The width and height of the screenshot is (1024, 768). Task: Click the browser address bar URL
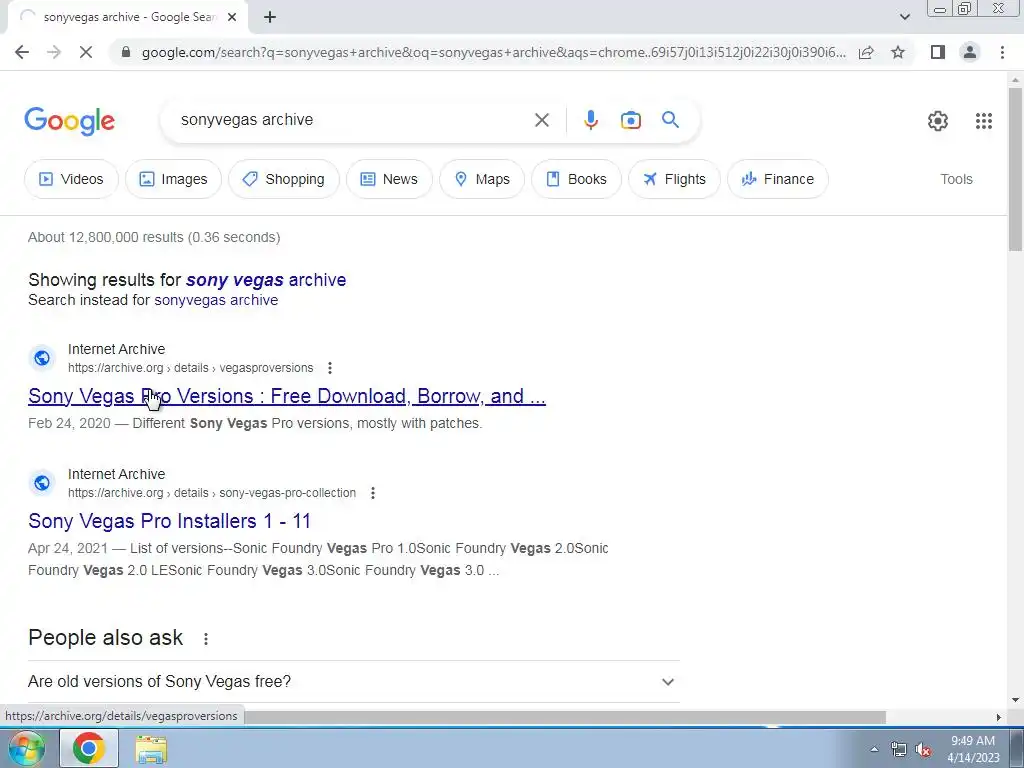tap(494, 52)
